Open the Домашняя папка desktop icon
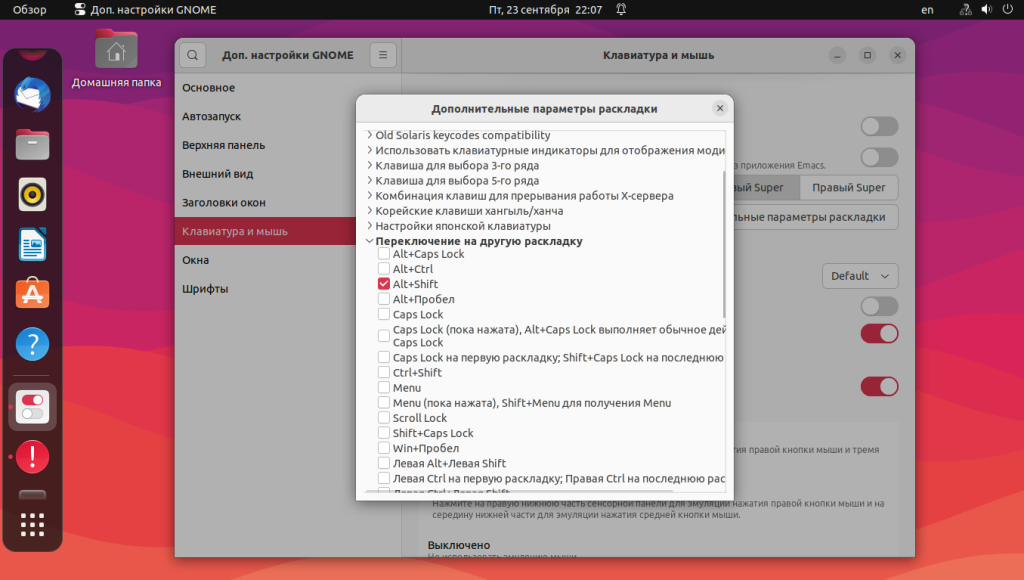This screenshot has height=580, width=1024. tap(116, 59)
